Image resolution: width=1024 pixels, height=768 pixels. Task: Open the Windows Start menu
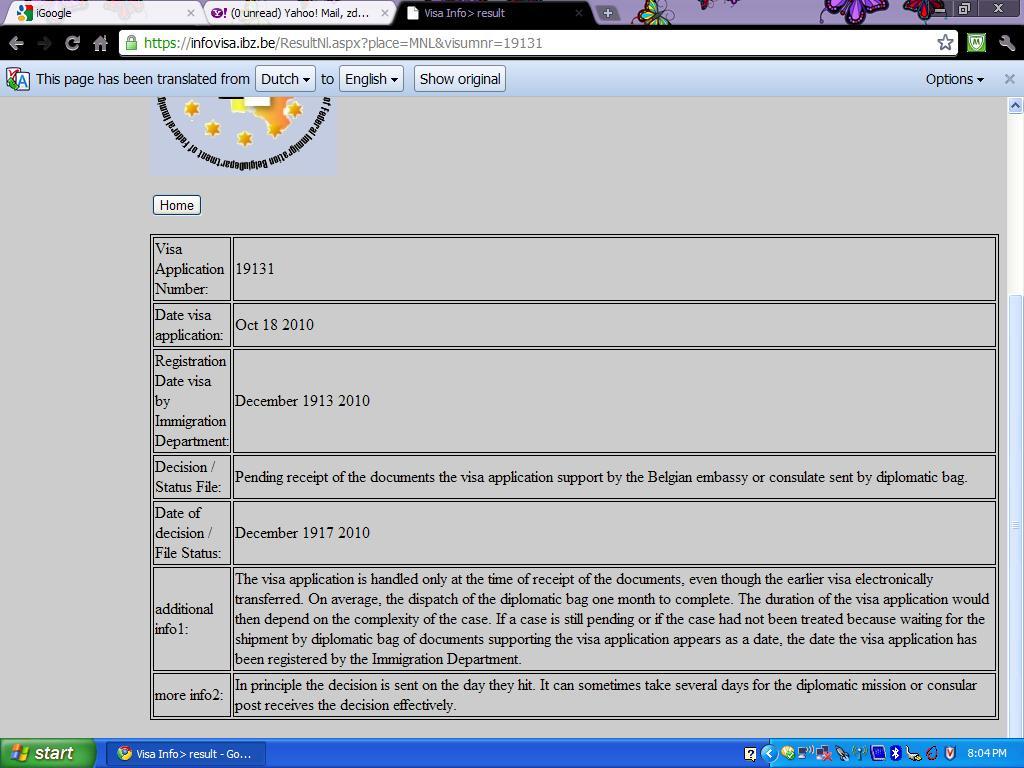47,753
